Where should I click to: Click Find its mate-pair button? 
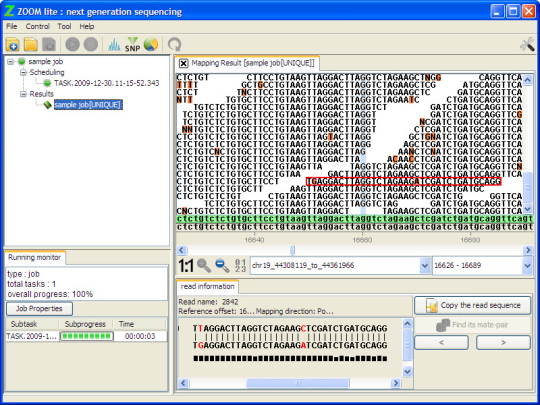[472, 325]
